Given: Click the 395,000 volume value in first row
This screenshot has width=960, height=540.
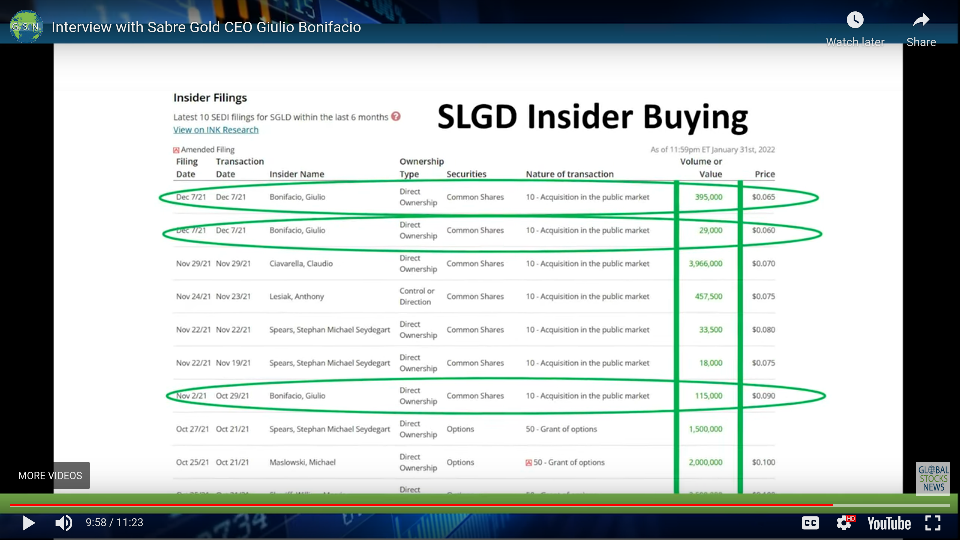Looking at the screenshot, I should pos(708,198).
